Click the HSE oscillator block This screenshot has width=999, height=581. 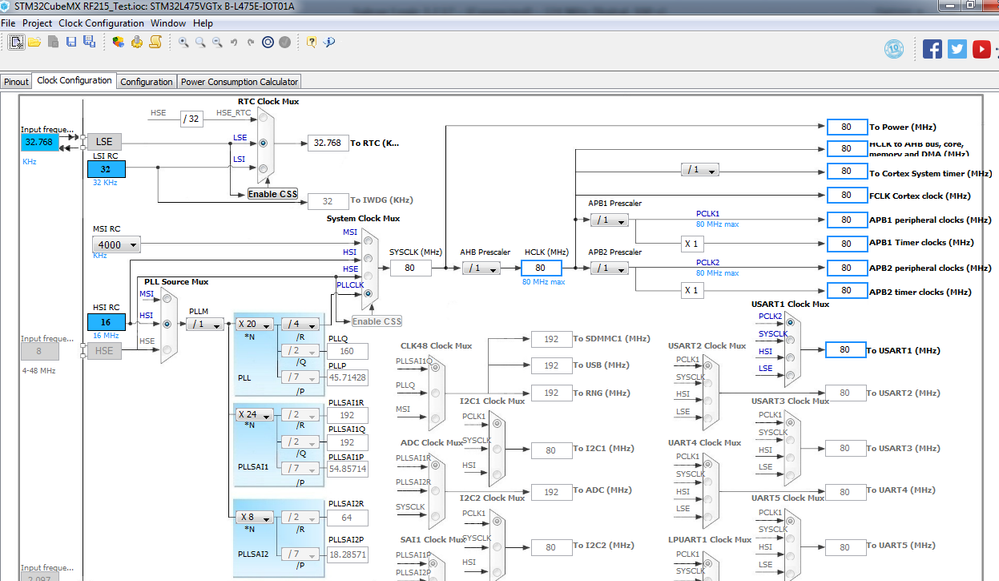pos(104,351)
